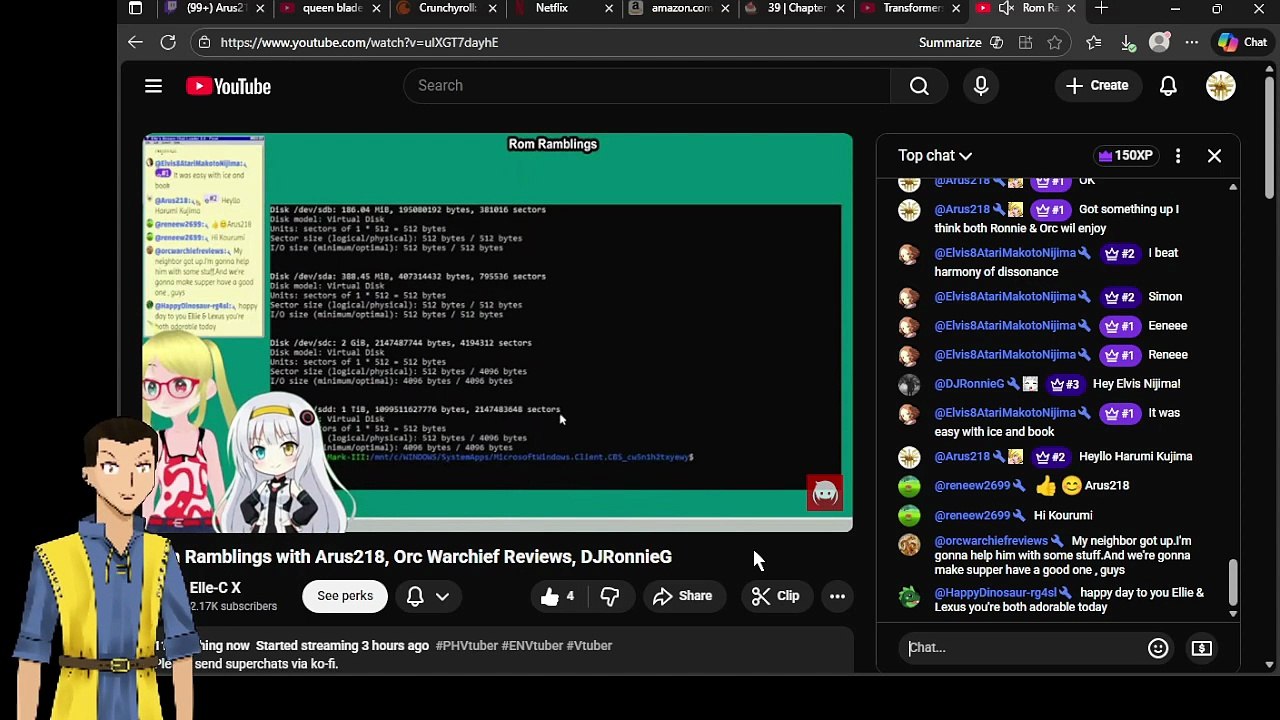Add this page to favorites

click(1054, 42)
